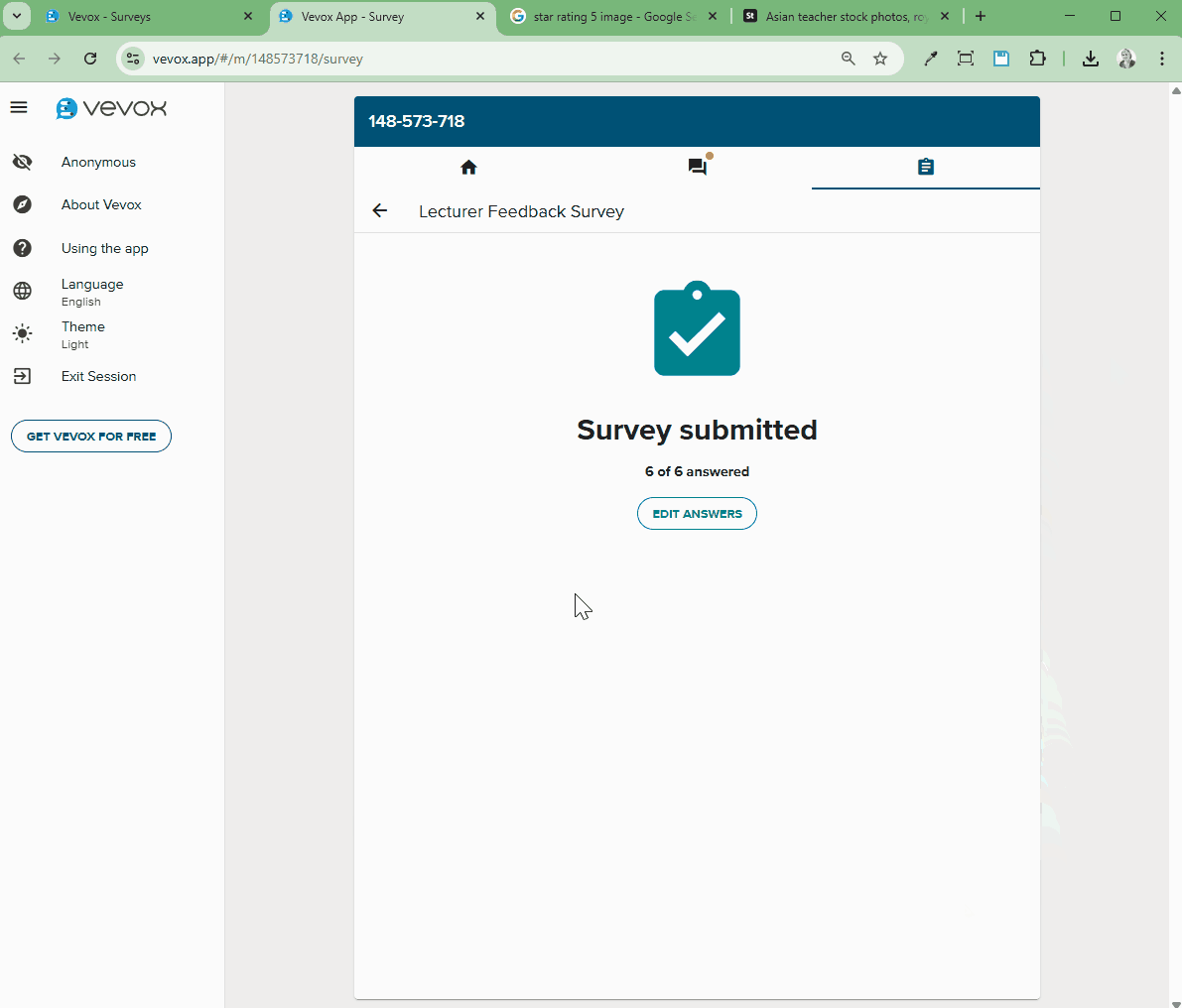Bookmark this page with star icon
The image size is (1182, 1008).
[x=880, y=59]
